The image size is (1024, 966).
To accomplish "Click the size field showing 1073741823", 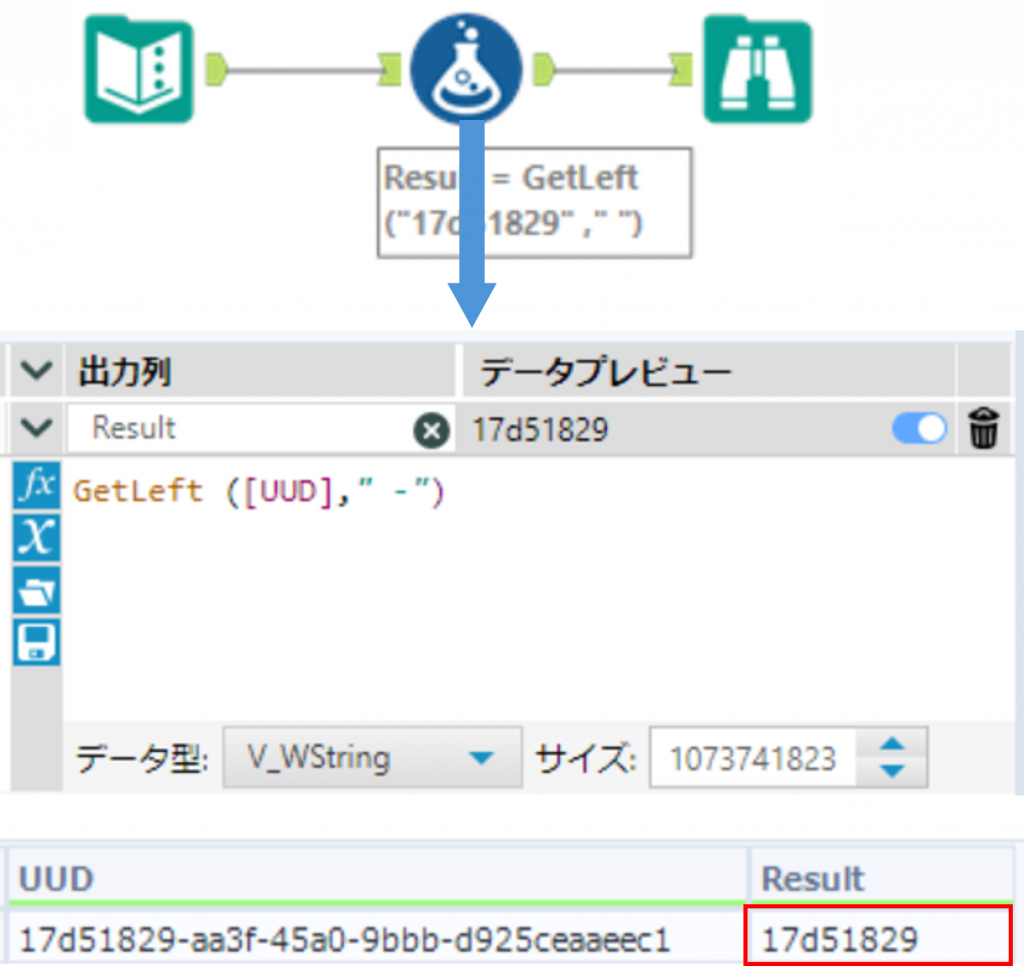I will point(752,758).
